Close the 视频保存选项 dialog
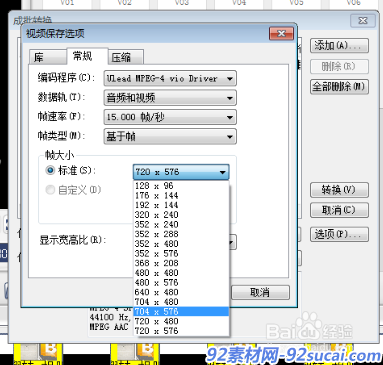Image resolution: width=383 pixels, height=365 pixels. [281, 34]
